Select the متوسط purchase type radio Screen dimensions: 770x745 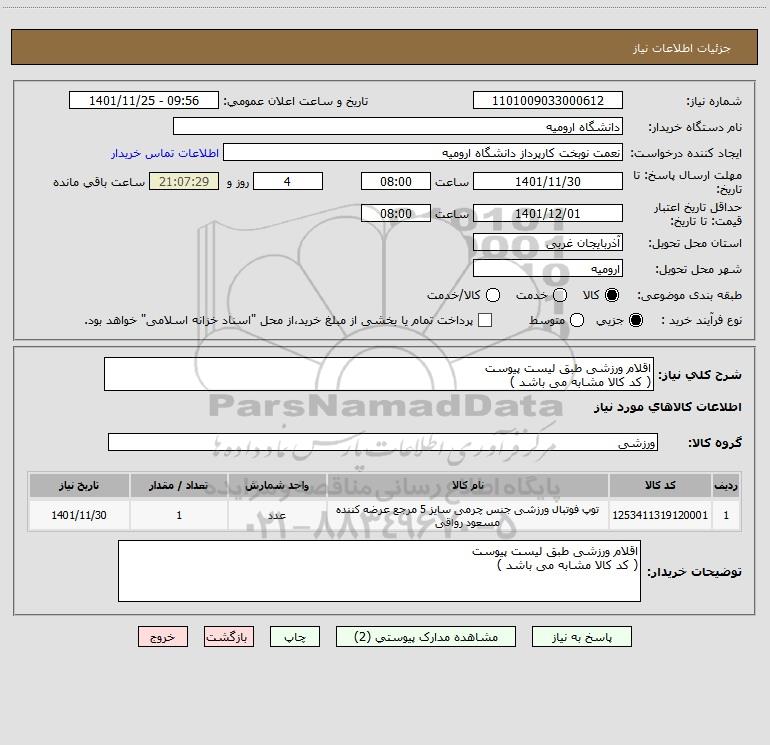(x=577, y=320)
